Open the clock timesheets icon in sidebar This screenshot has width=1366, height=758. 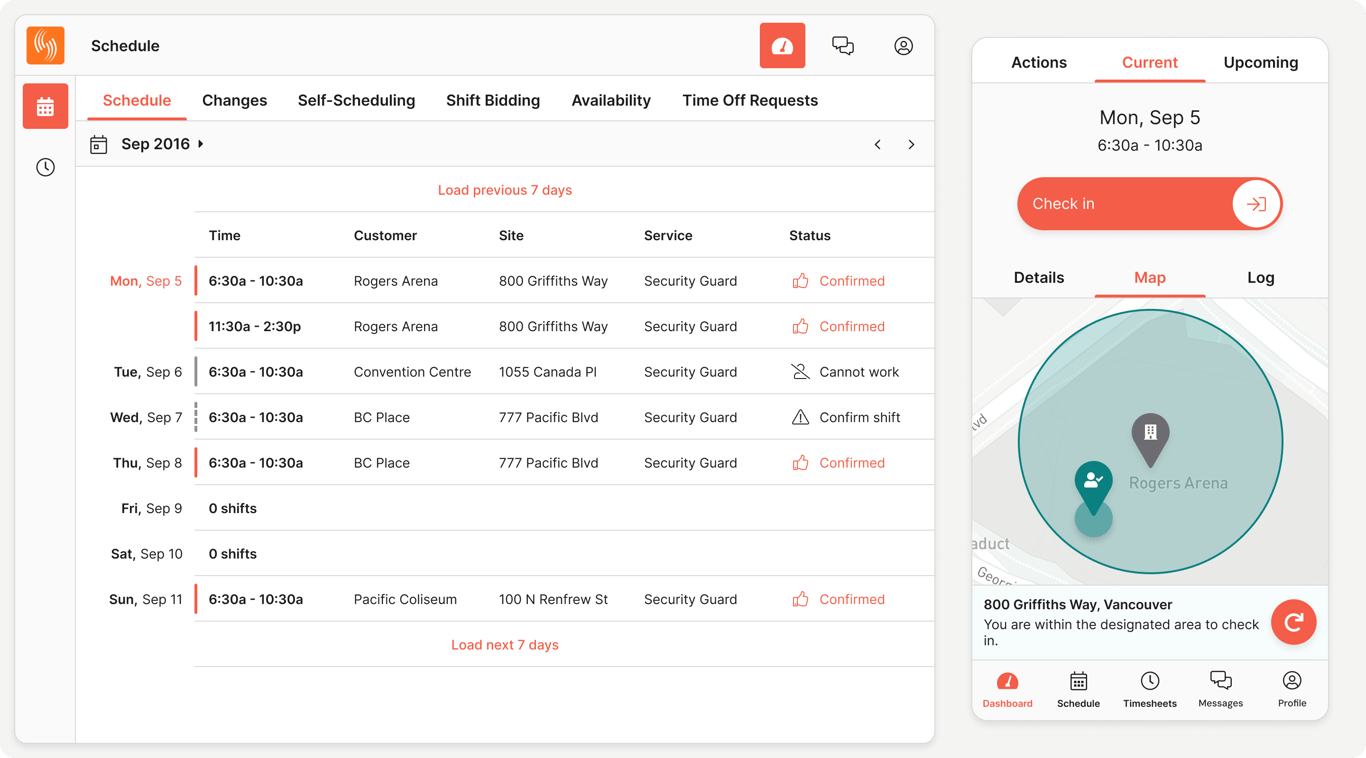pos(46,167)
